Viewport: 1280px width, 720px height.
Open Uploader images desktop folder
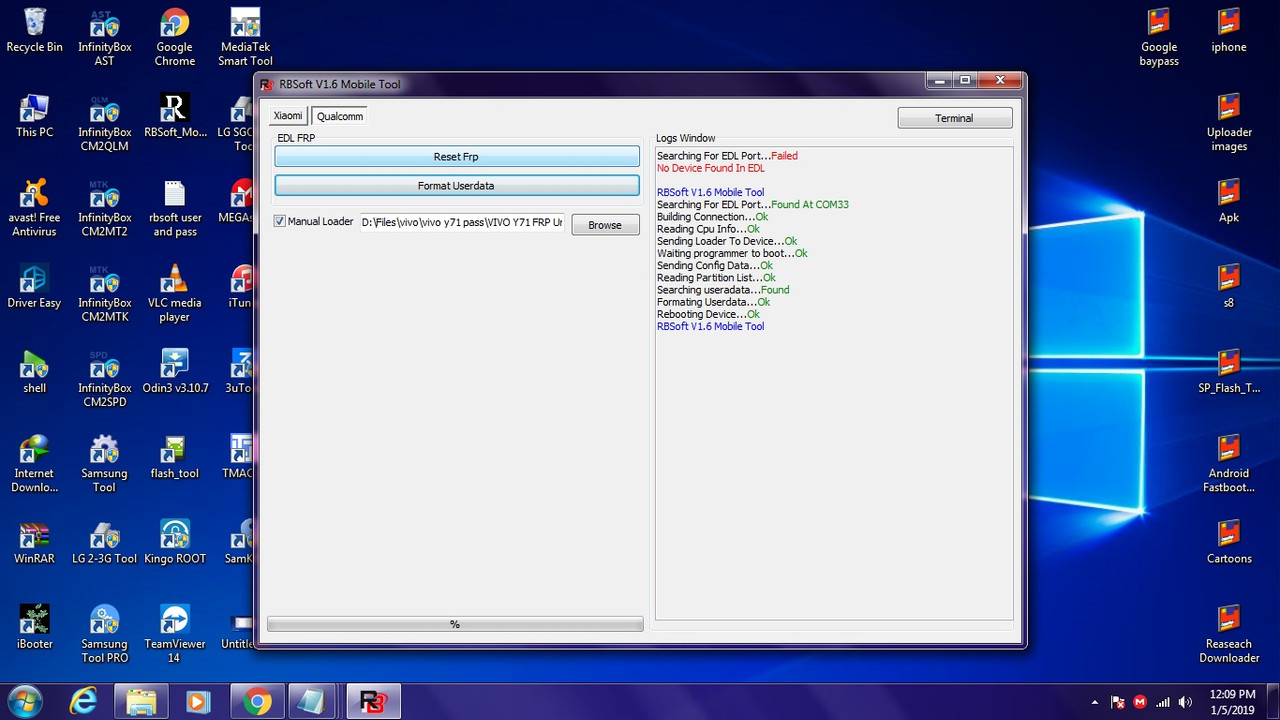pos(1229,123)
